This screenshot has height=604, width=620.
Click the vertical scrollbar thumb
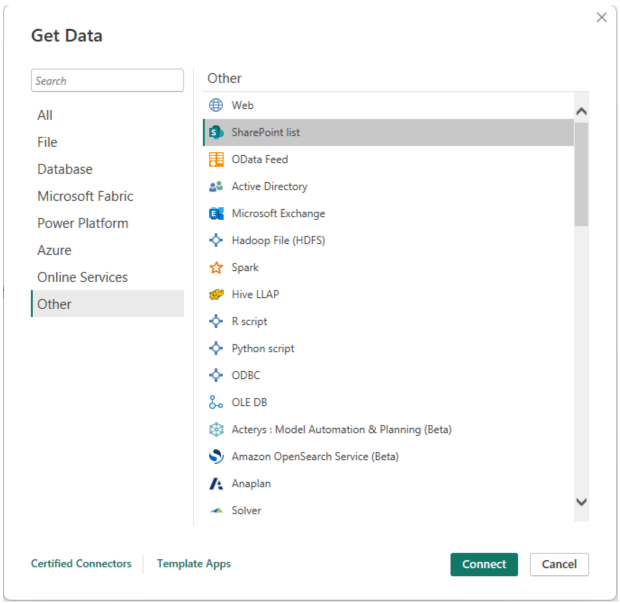click(581, 175)
